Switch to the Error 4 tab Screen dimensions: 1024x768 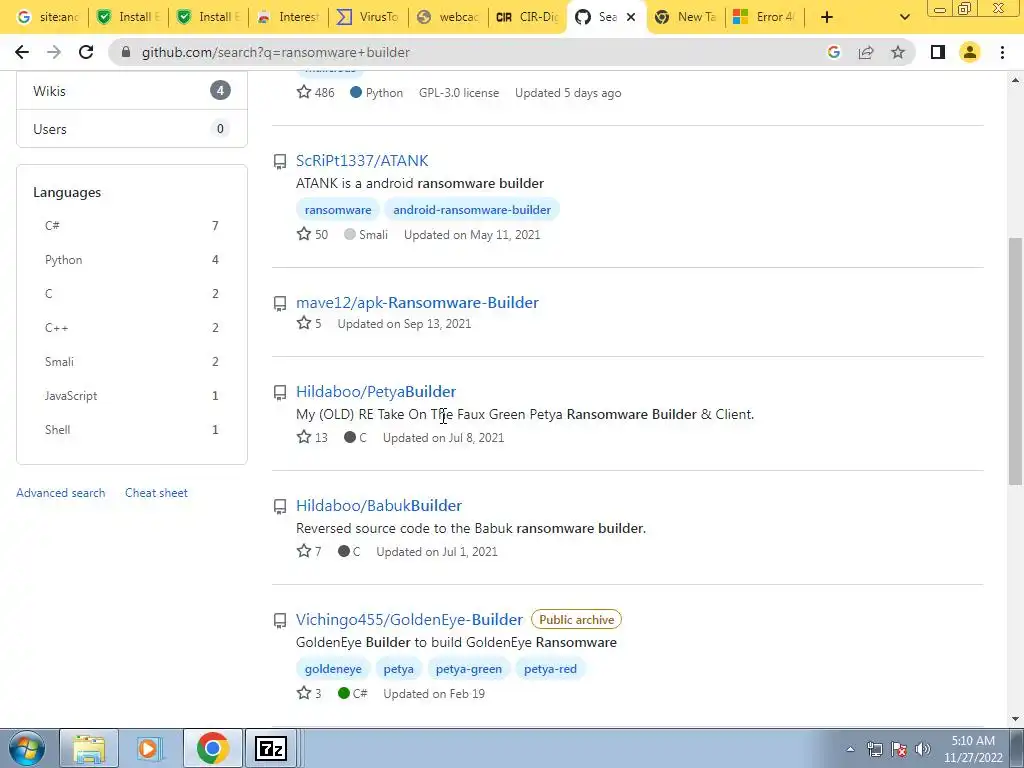tap(765, 17)
